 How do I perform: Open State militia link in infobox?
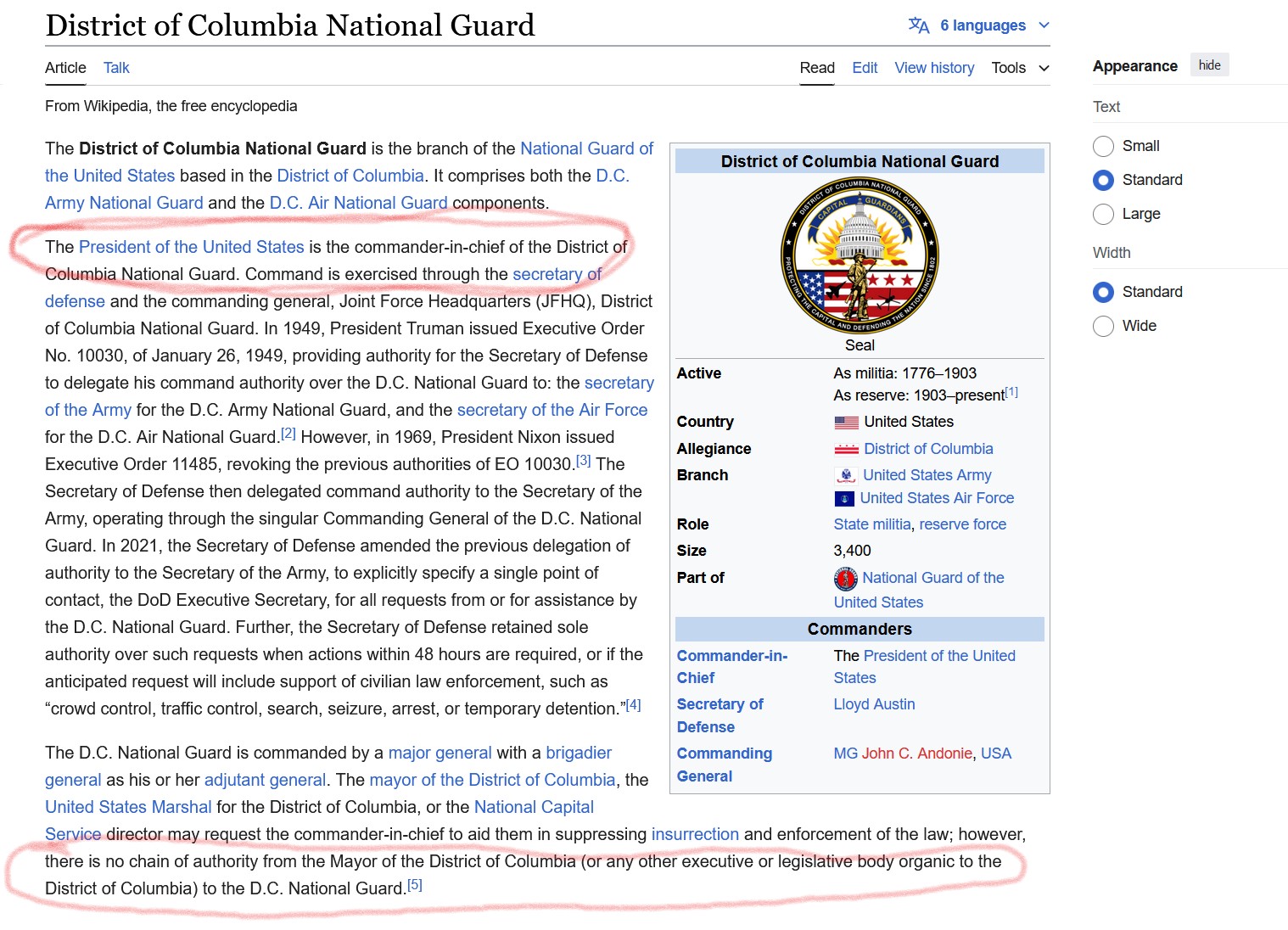tap(872, 524)
